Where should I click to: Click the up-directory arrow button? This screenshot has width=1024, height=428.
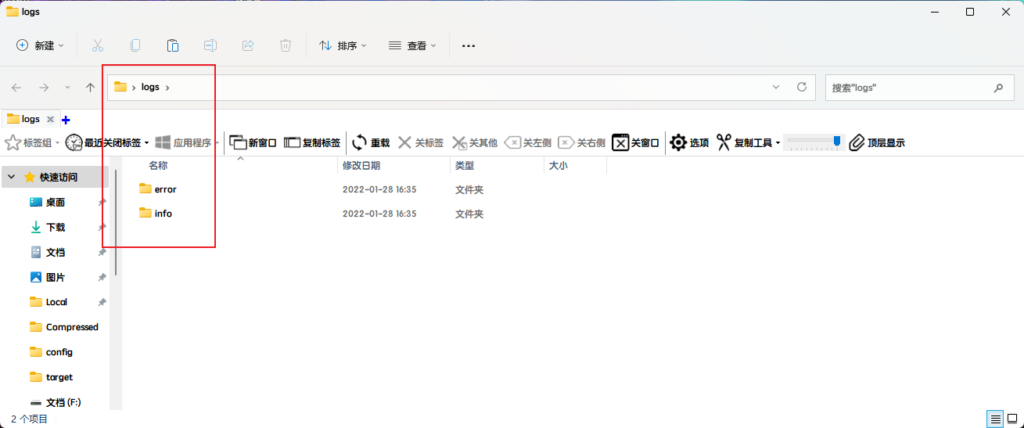[90, 88]
